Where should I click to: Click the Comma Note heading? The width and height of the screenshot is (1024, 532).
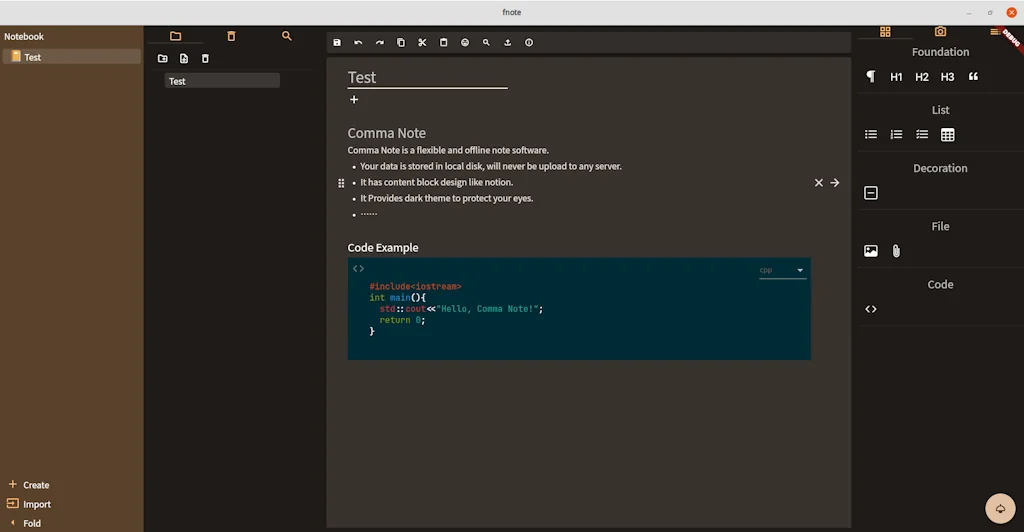tap(387, 133)
